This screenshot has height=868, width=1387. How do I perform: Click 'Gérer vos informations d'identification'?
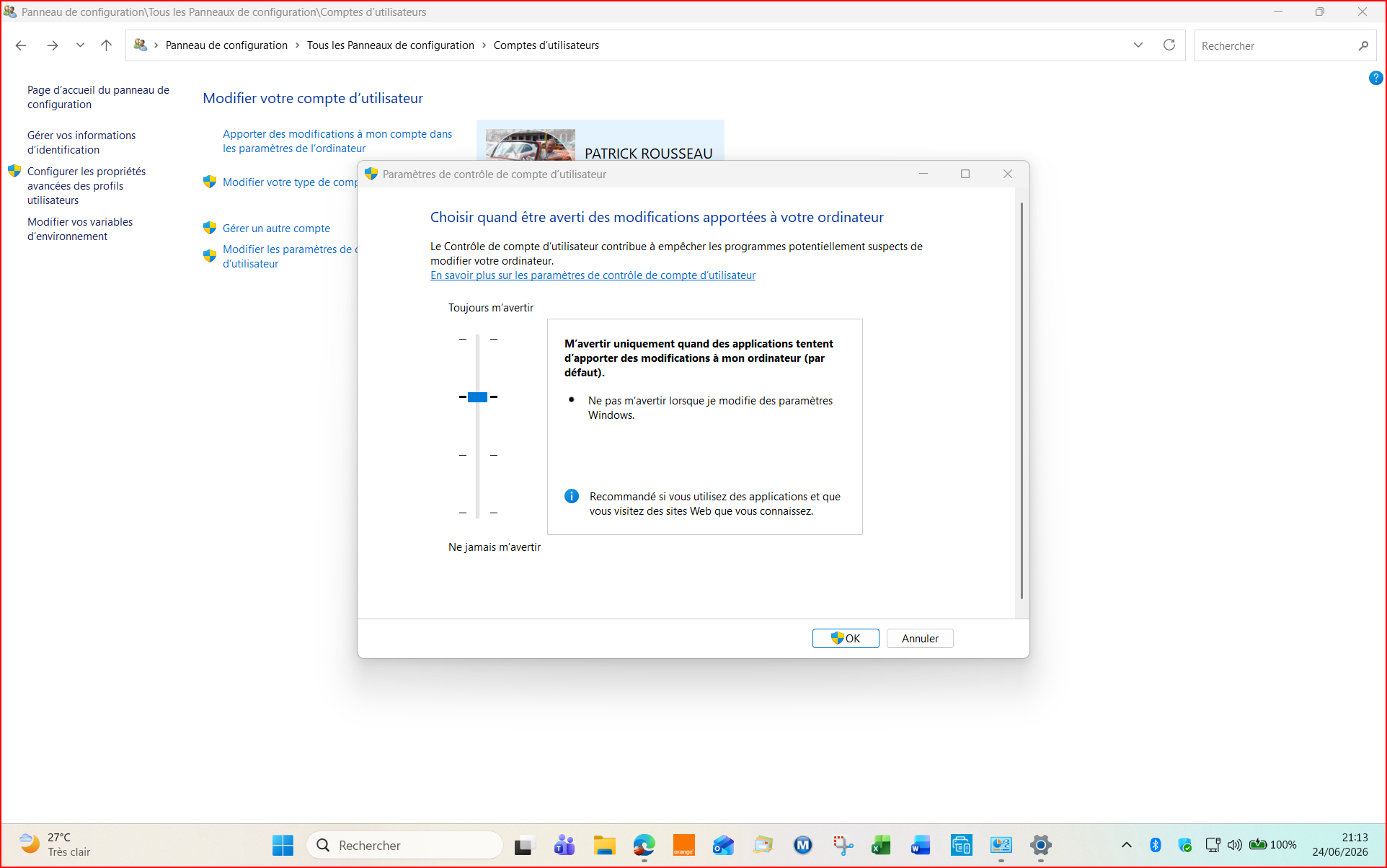click(x=81, y=143)
